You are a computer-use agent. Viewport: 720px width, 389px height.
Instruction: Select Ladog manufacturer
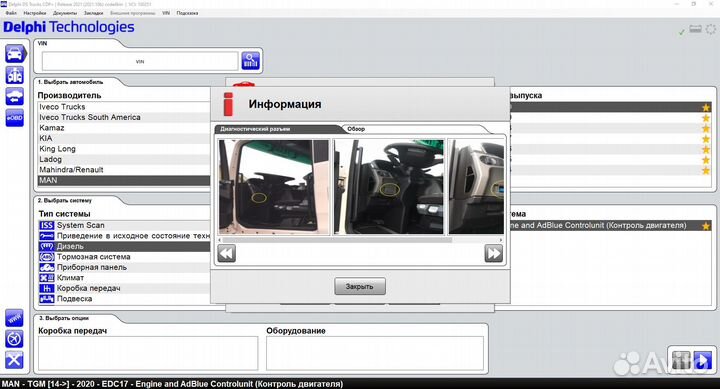124,159
